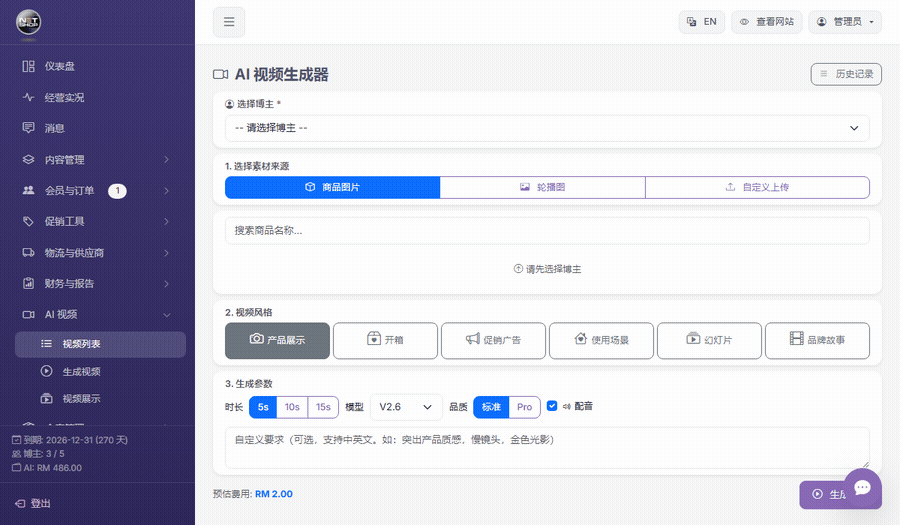Click the 物流与供应商 truck icon
Image resolution: width=900 pixels, height=525 pixels.
[28, 252]
